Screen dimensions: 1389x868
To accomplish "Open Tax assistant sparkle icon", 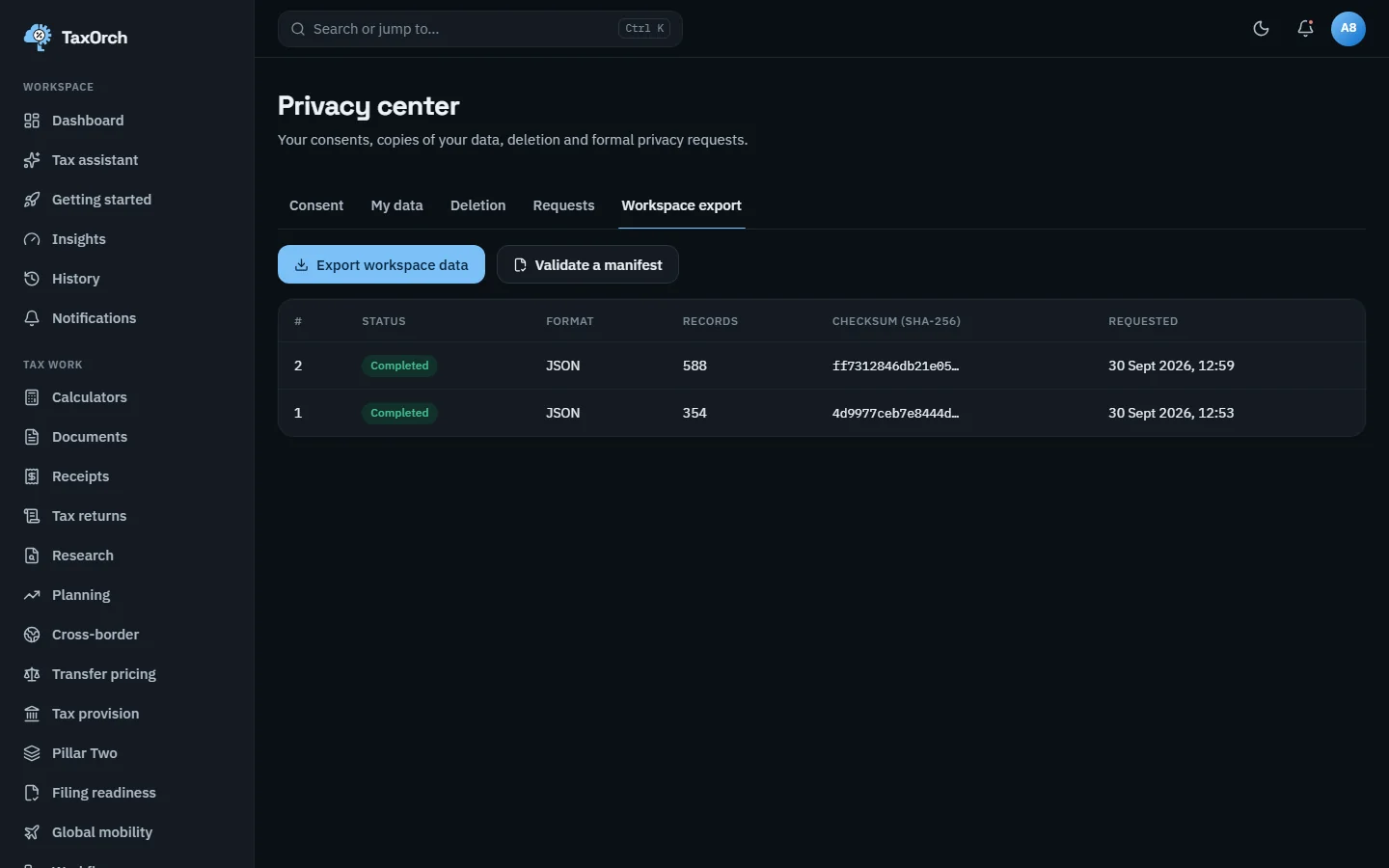I will pyautogui.click(x=32, y=160).
